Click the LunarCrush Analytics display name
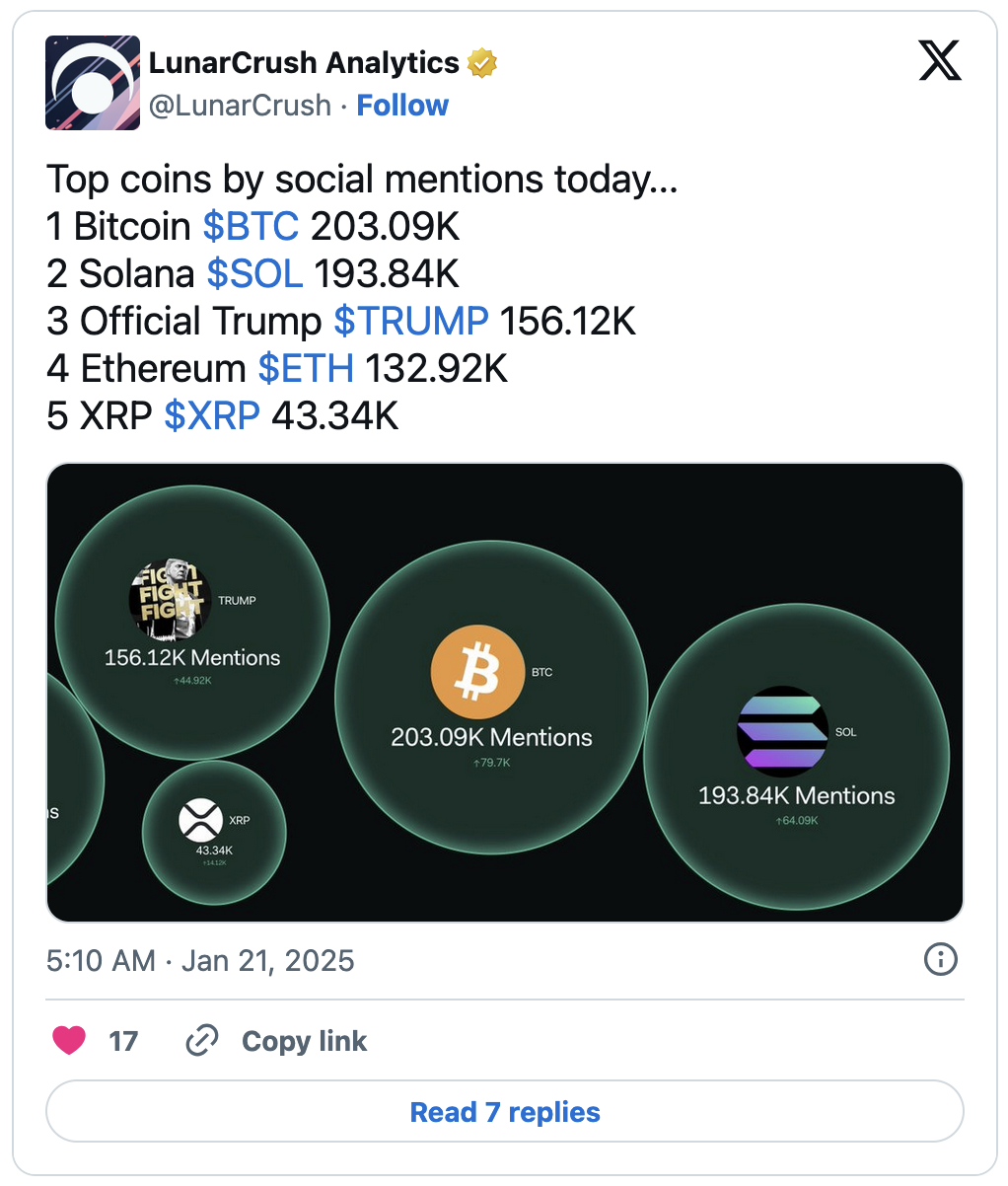Image resolution: width=1008 pixels, height=1186 pixels. click(x=304, y=63)
